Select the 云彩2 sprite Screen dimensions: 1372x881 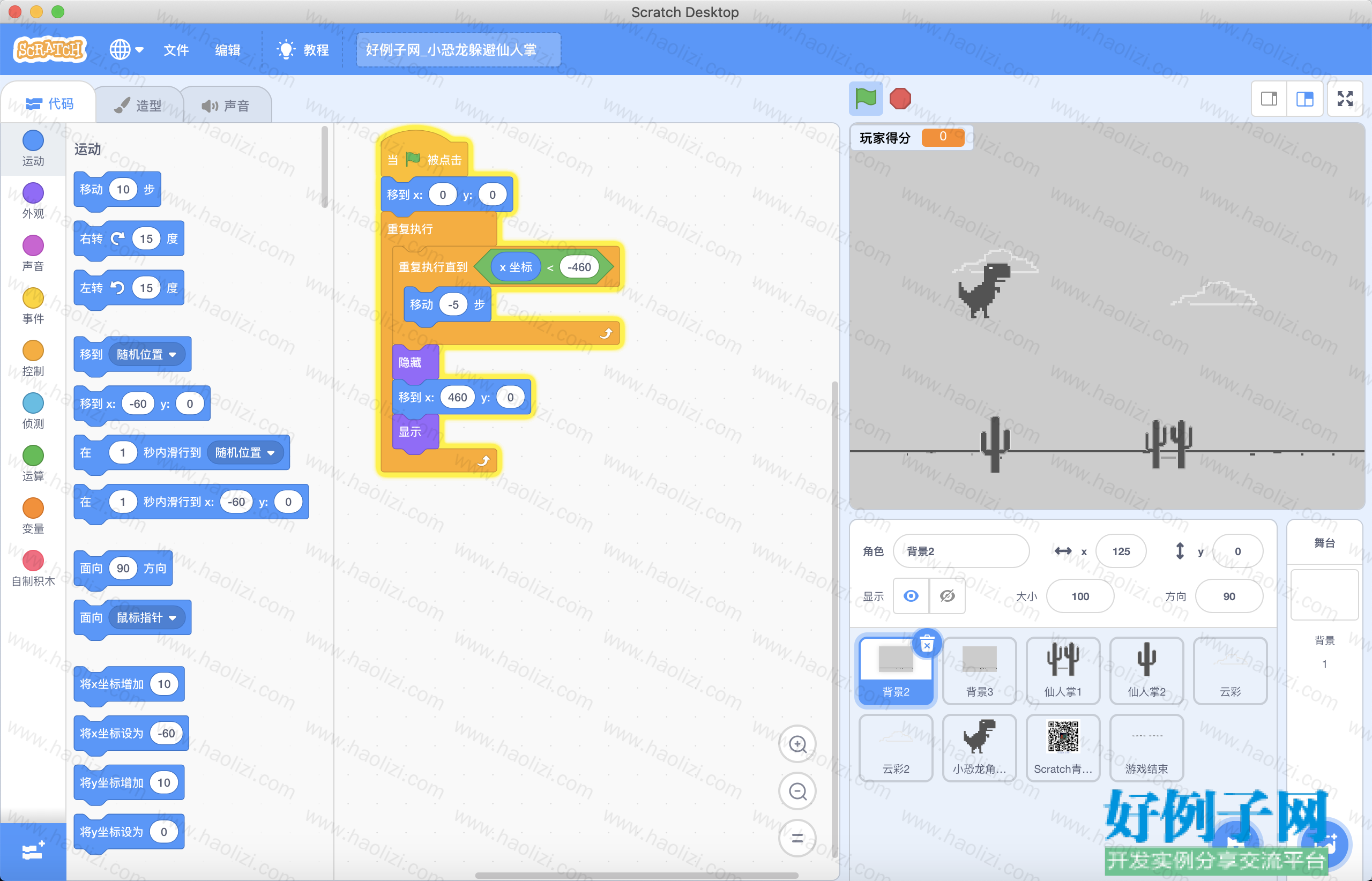coord(896,748)
